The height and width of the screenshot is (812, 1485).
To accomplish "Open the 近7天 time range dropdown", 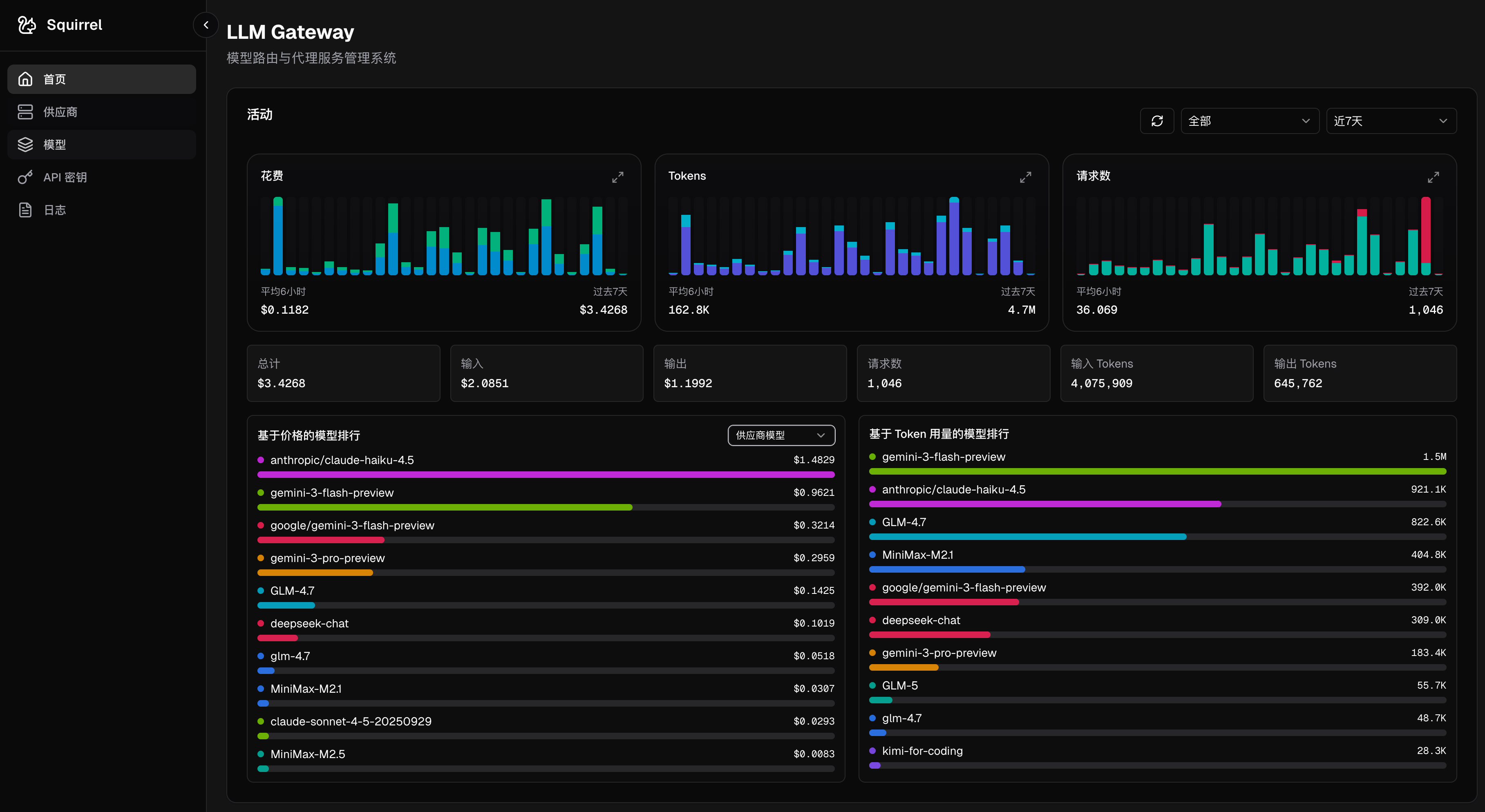I will point(1391,120).
